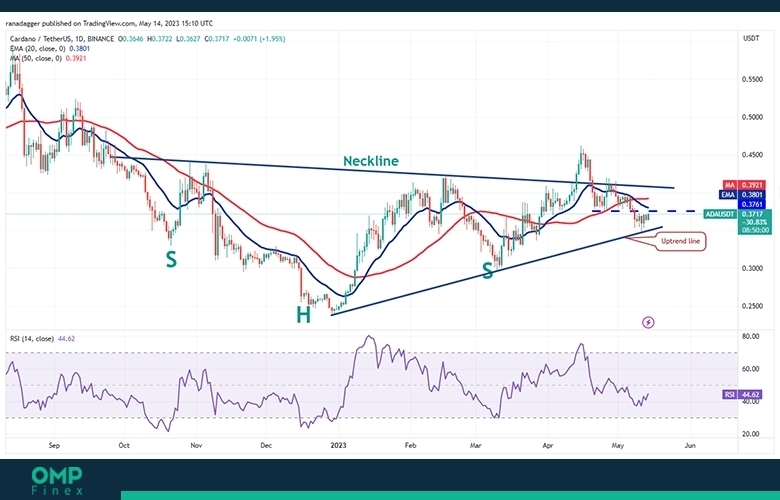Screen dimensions: 780x500
Task: Click the -30.83% label on price tag
Action: point(755,222)
